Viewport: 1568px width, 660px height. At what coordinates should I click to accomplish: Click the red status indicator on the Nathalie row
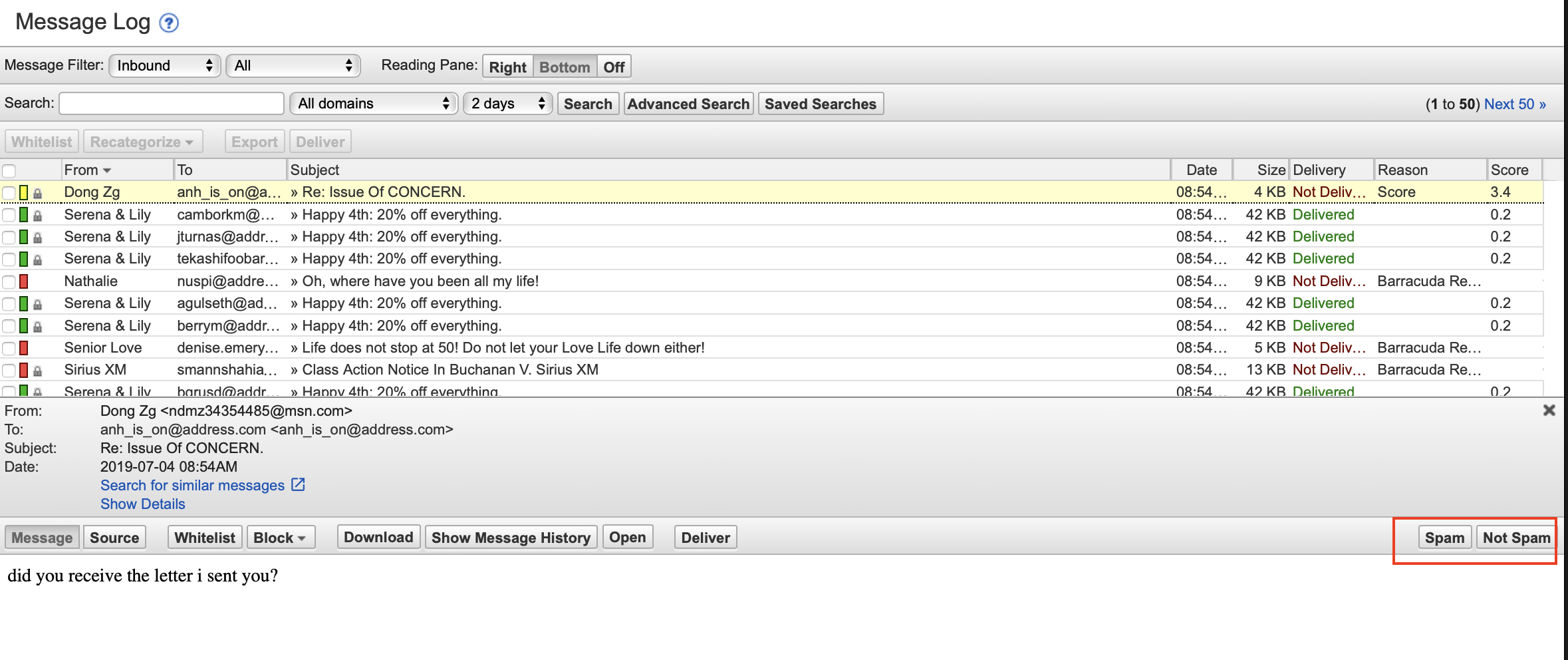(24, 281)
